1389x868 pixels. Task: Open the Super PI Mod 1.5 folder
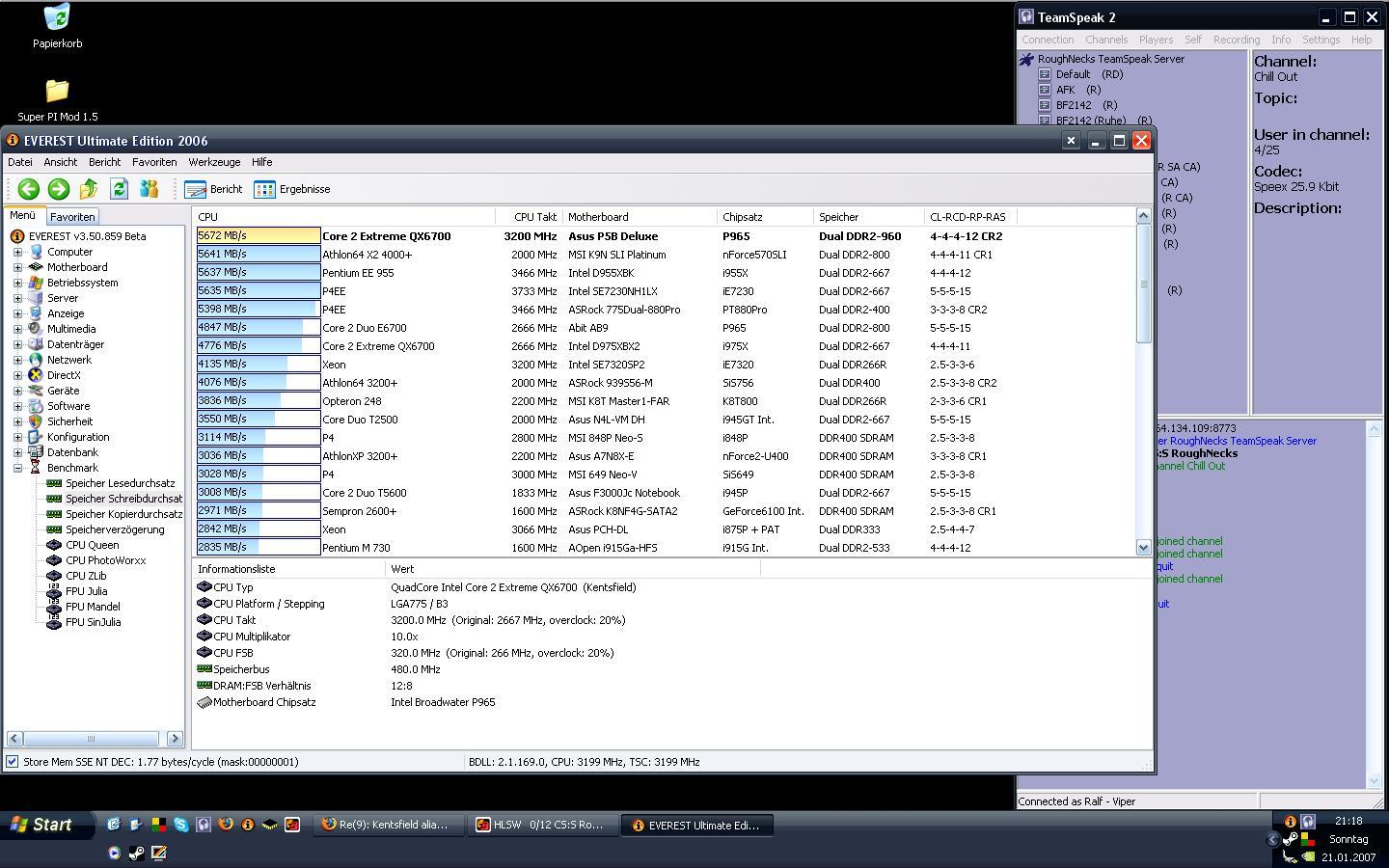pyautogui.click(x=57, y=100)
